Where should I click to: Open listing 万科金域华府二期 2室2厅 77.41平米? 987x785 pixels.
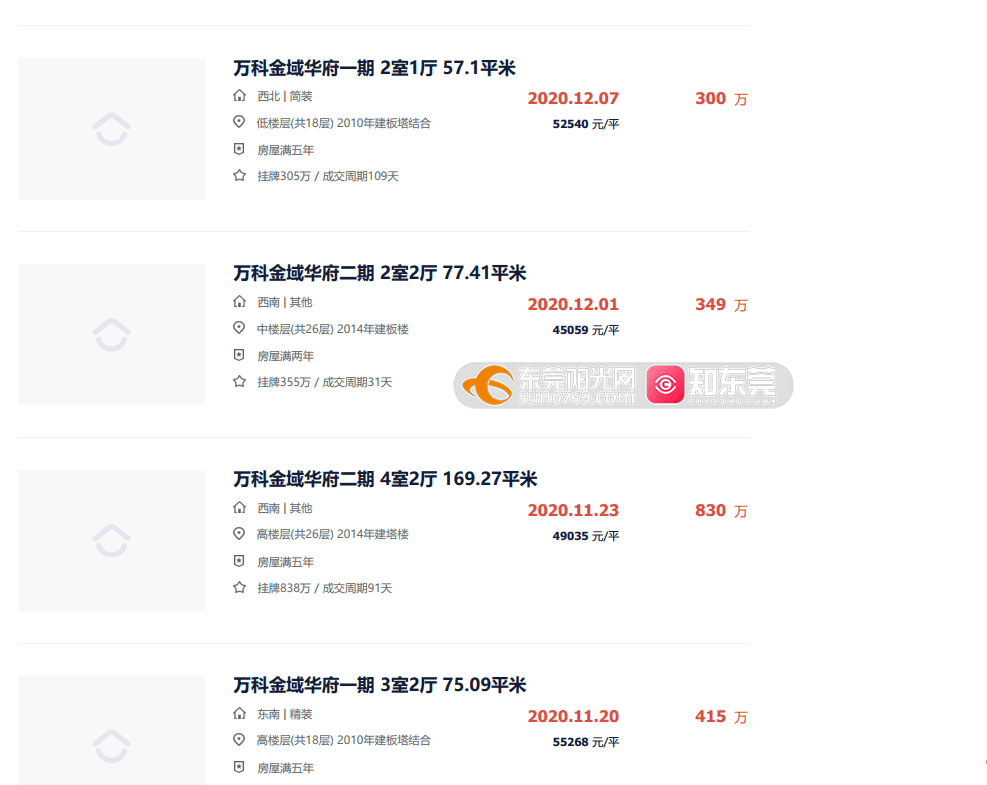click(x=380, y=273)
